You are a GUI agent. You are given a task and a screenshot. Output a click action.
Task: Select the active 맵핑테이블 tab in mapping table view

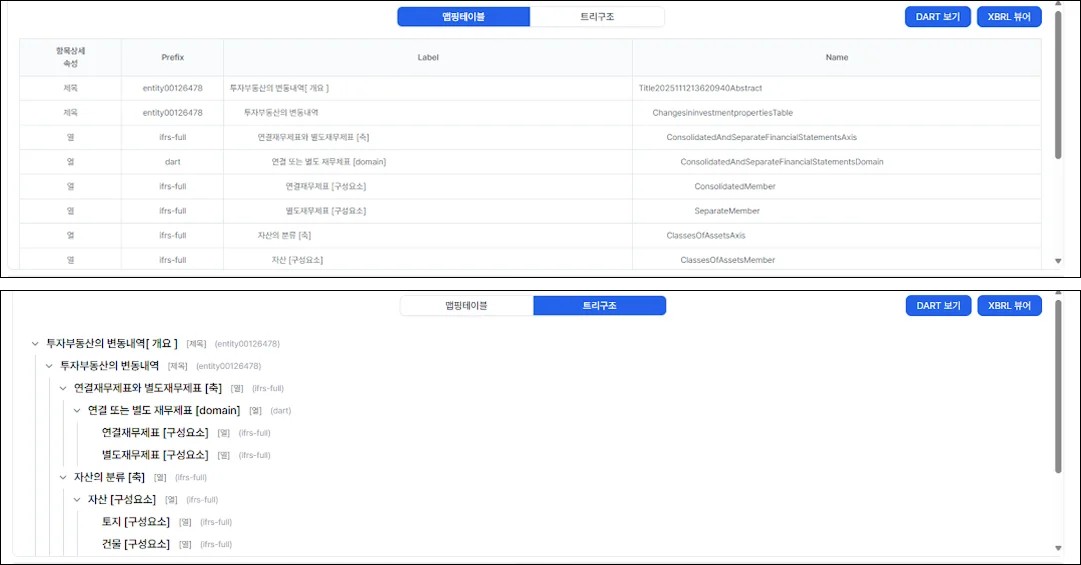click(463, 17)
